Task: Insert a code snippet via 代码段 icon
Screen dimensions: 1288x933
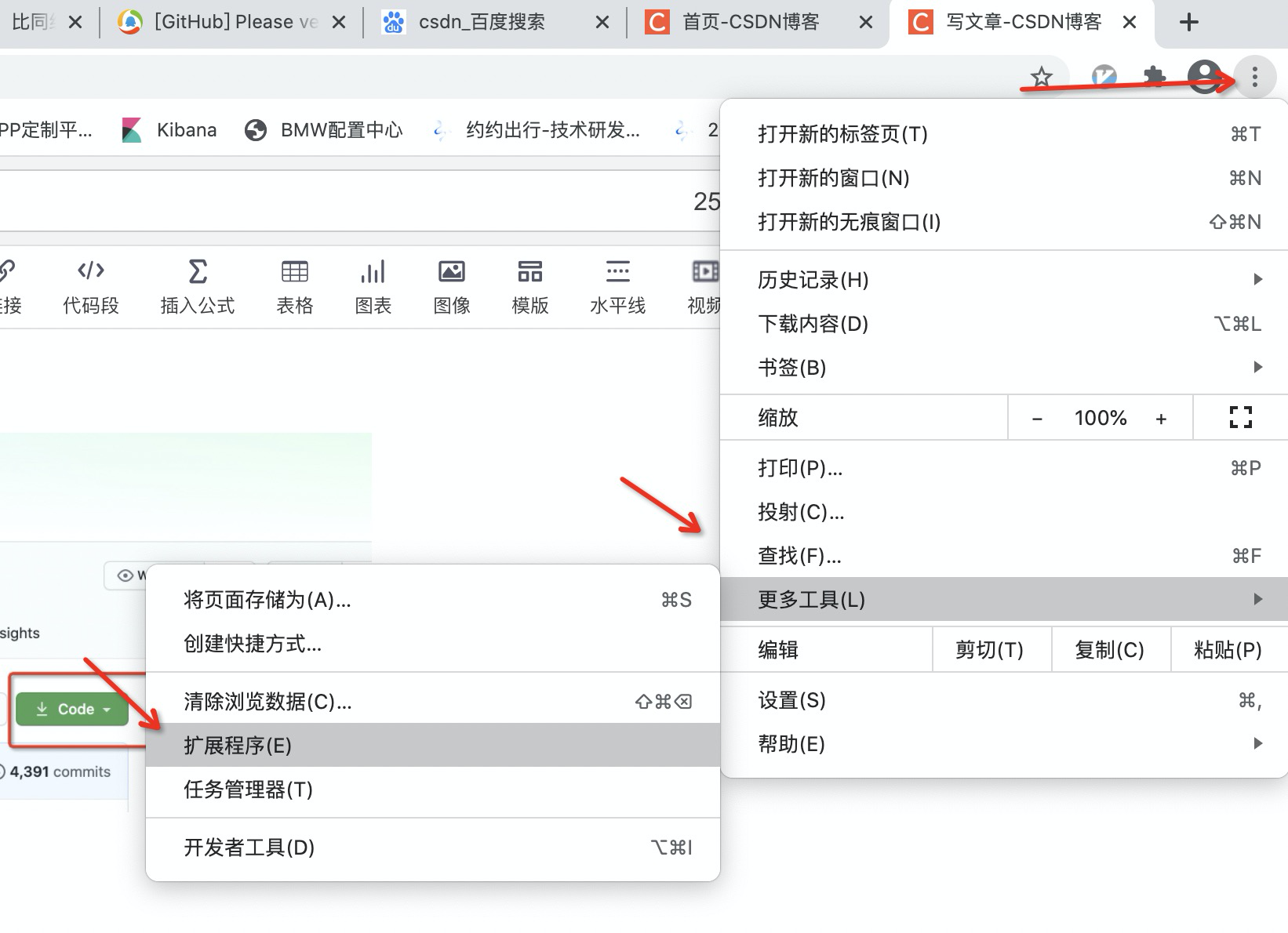Action: 90,286
